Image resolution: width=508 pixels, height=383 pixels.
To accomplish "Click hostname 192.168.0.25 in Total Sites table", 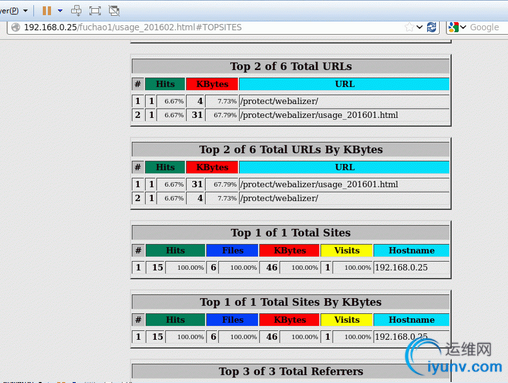I will (x=401, y=268).
